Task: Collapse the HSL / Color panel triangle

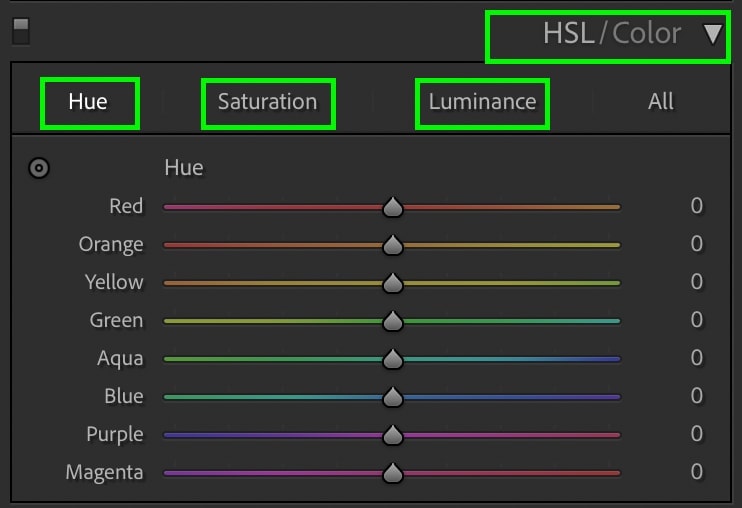Action: [x=712, y=34]
